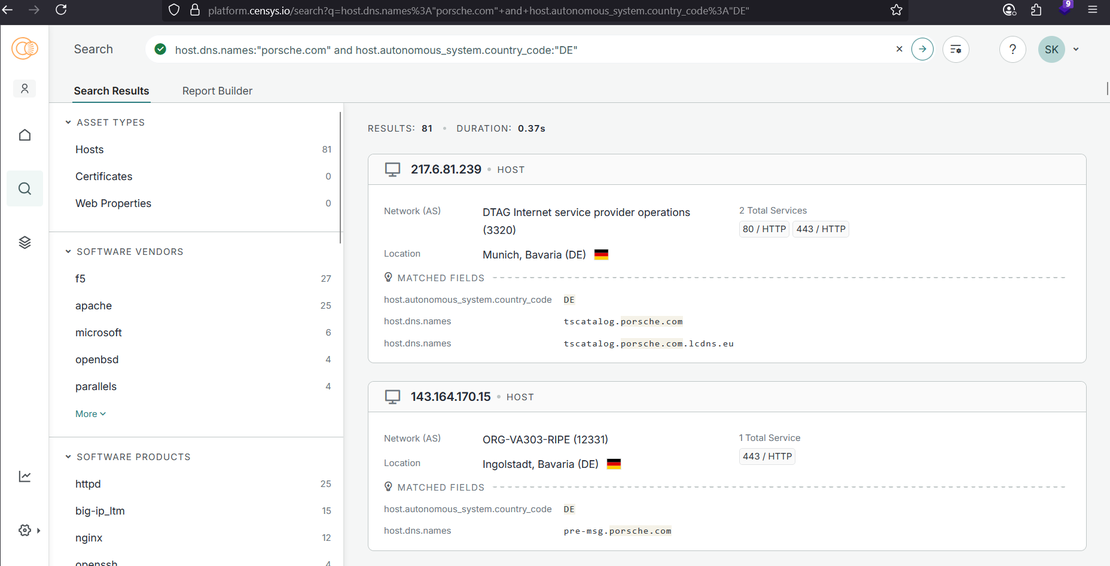The height and width of the screenshot is (566, 1110).
Task: Click the Censys logo in the sidebar
Action: [x=24, y=49]
